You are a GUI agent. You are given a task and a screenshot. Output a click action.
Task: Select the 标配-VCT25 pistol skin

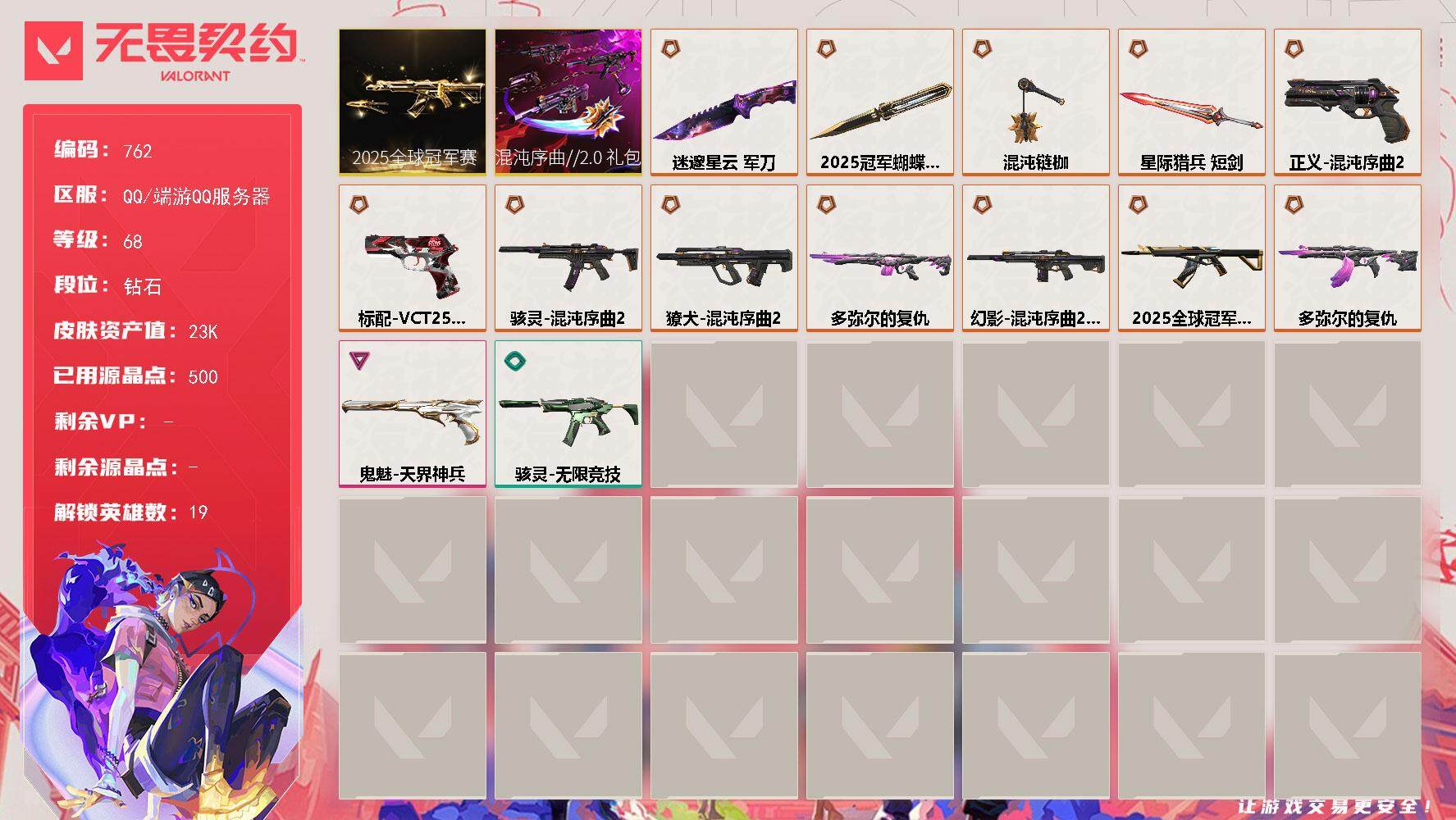(x=413, y=257)
